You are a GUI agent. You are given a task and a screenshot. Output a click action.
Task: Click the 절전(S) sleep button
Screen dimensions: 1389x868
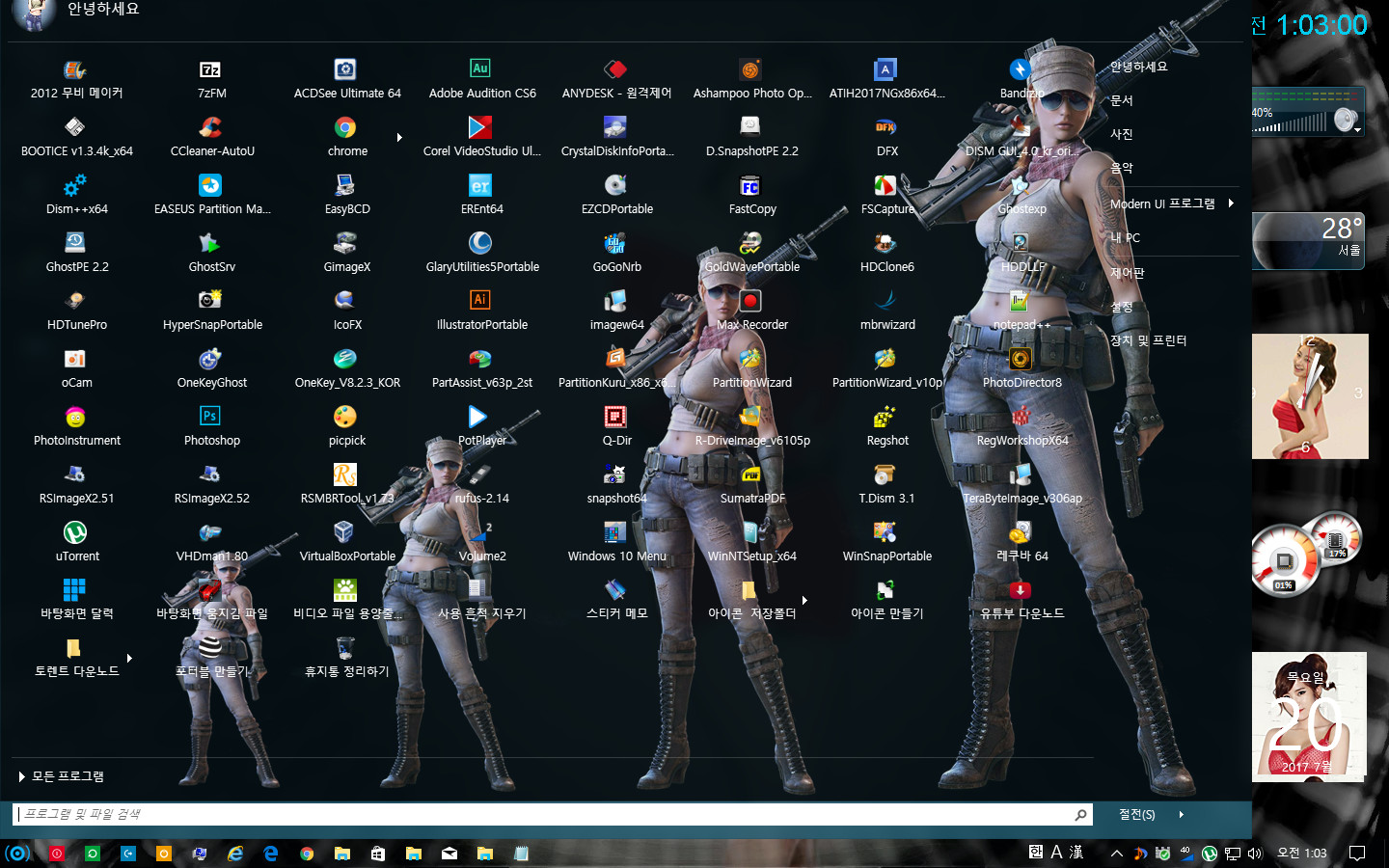click(x=1136, y=815)
